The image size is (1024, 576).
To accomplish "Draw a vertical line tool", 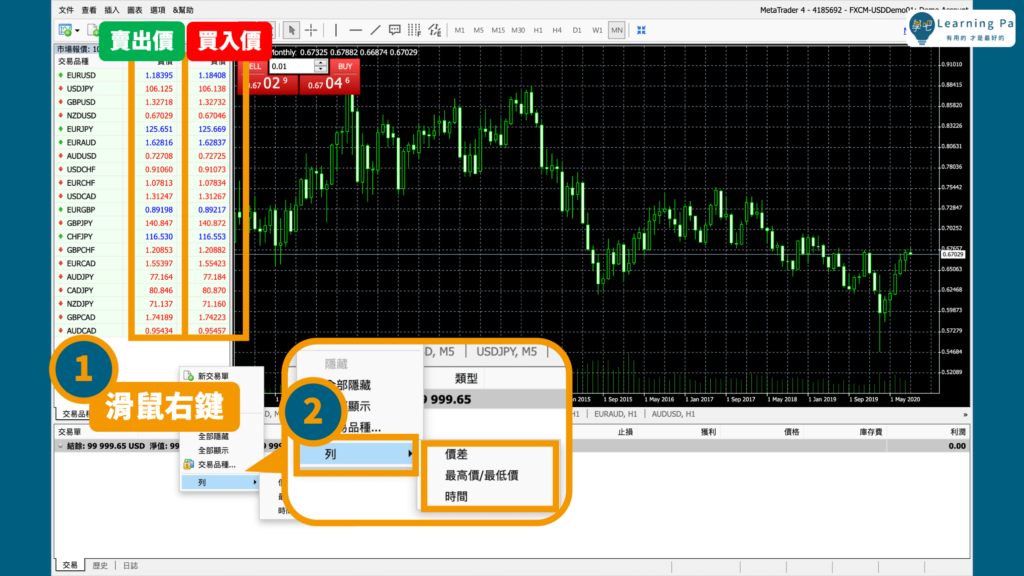I will [336, 30].
